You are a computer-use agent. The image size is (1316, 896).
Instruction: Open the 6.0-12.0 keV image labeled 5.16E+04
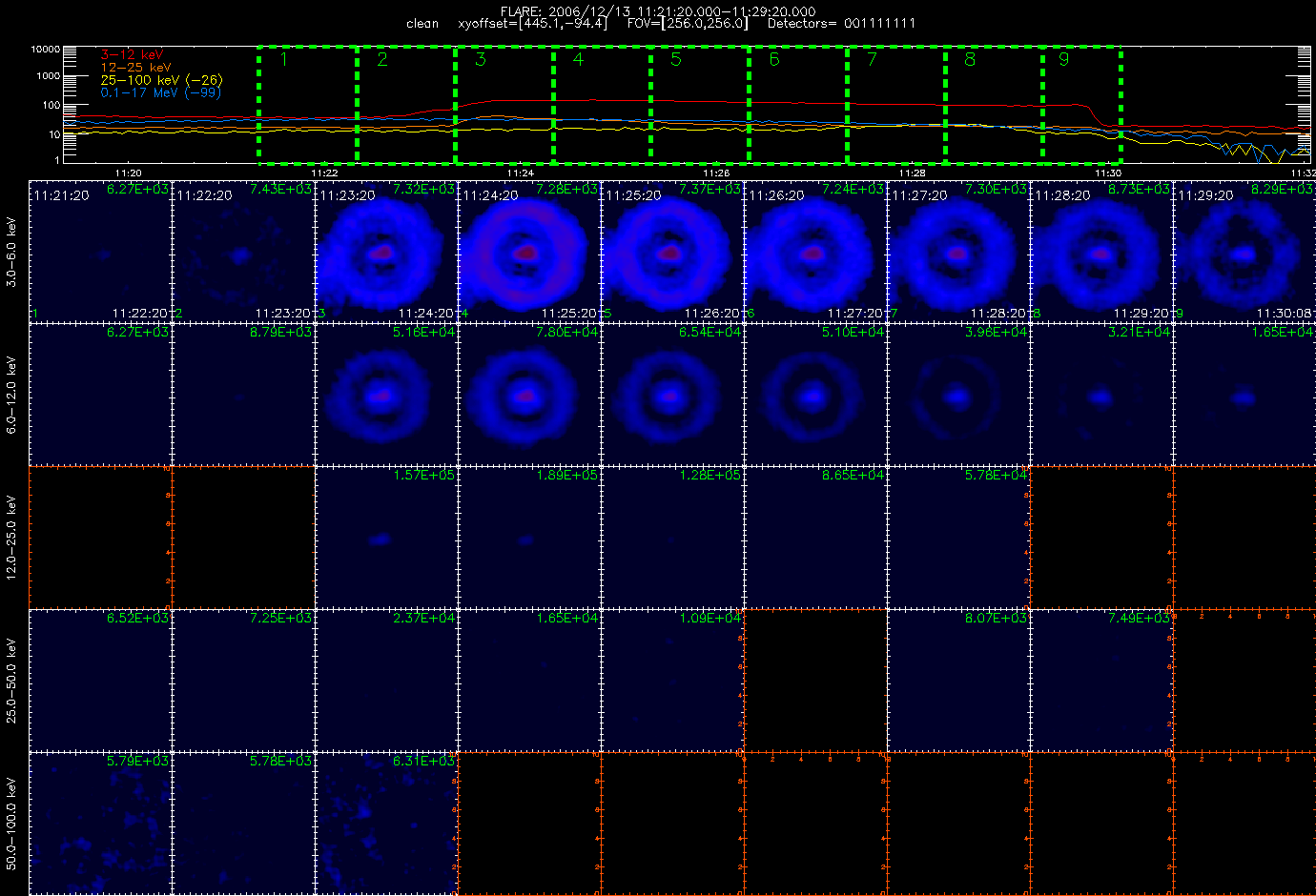click(x=386, y=394)
